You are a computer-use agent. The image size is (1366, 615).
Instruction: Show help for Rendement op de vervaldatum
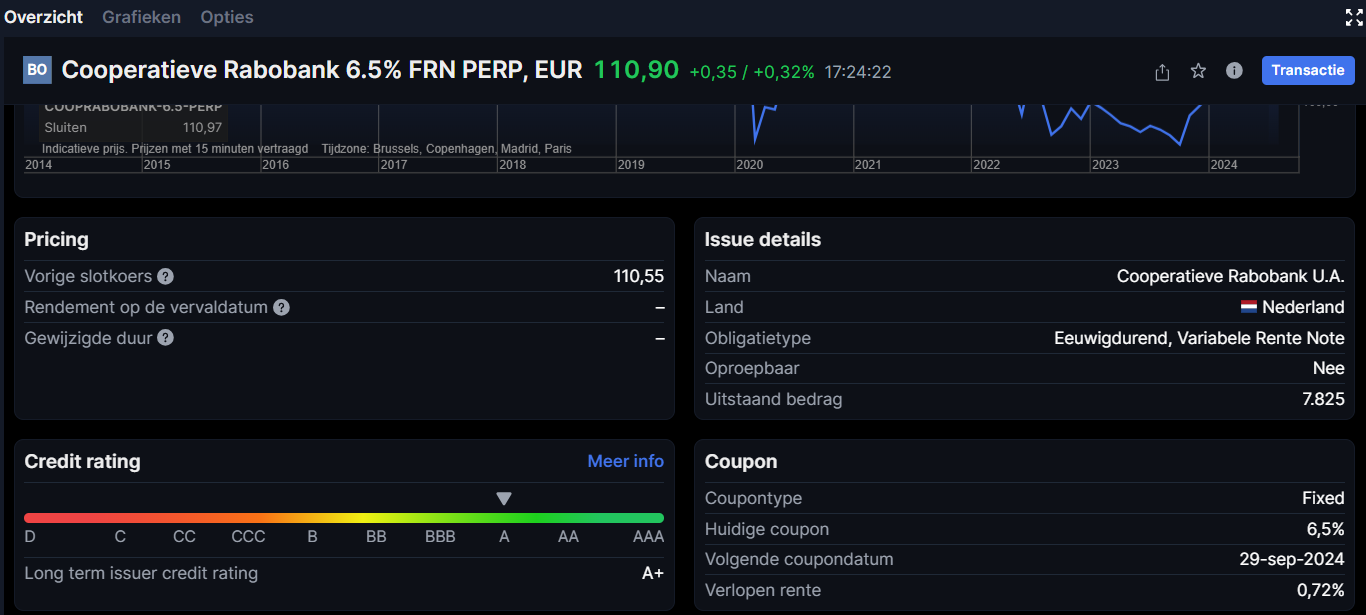point(282,307)
